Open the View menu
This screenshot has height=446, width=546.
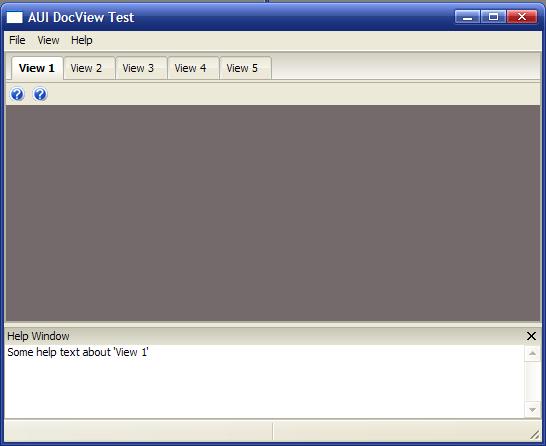tap(48, 40)
